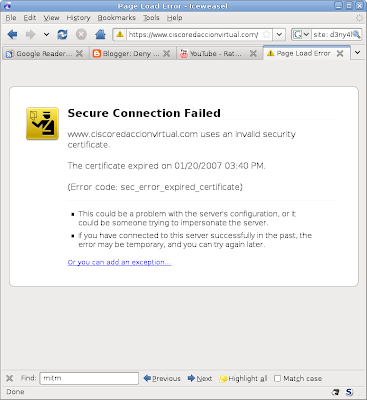
Task: Open the back/forward history dropdown arrow
Action: tap(46, 34)
